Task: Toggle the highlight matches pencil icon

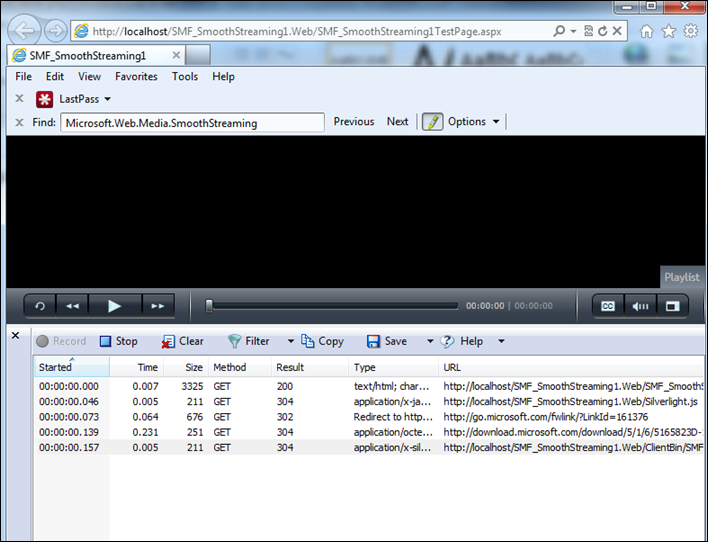Action: click(433, 122)
